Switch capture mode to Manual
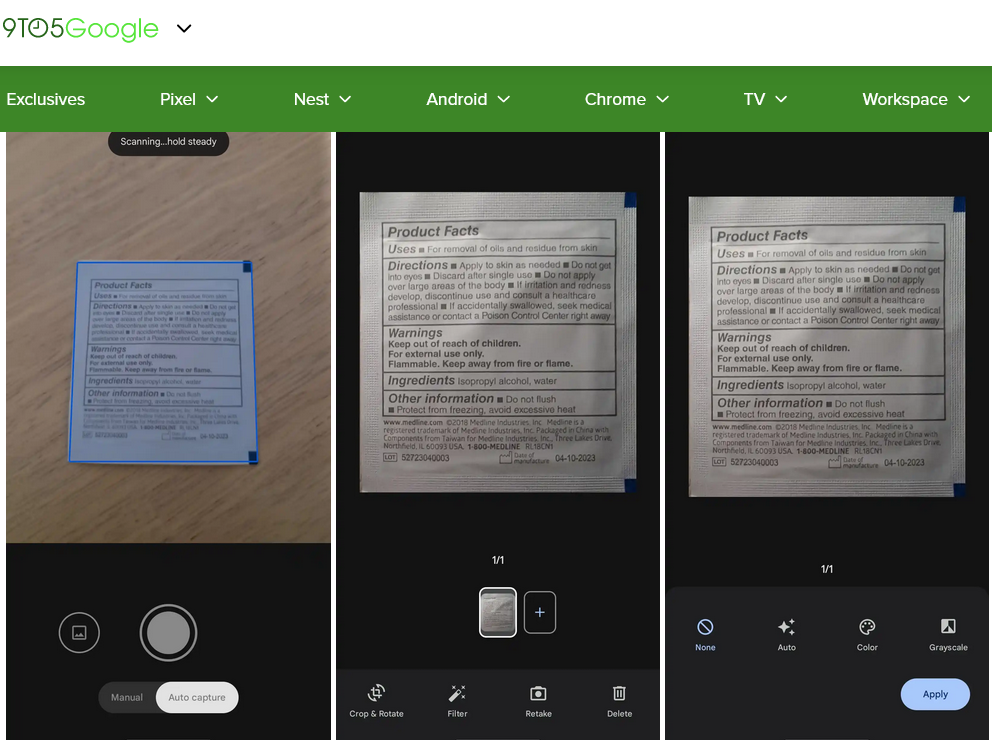This screenshot has height=740, width=992. click(x=127, y=697)
